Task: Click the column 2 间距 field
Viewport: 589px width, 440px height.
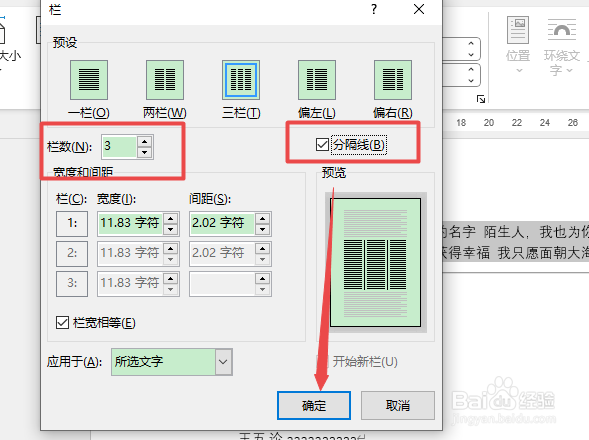Action: (x=222, y=254)
